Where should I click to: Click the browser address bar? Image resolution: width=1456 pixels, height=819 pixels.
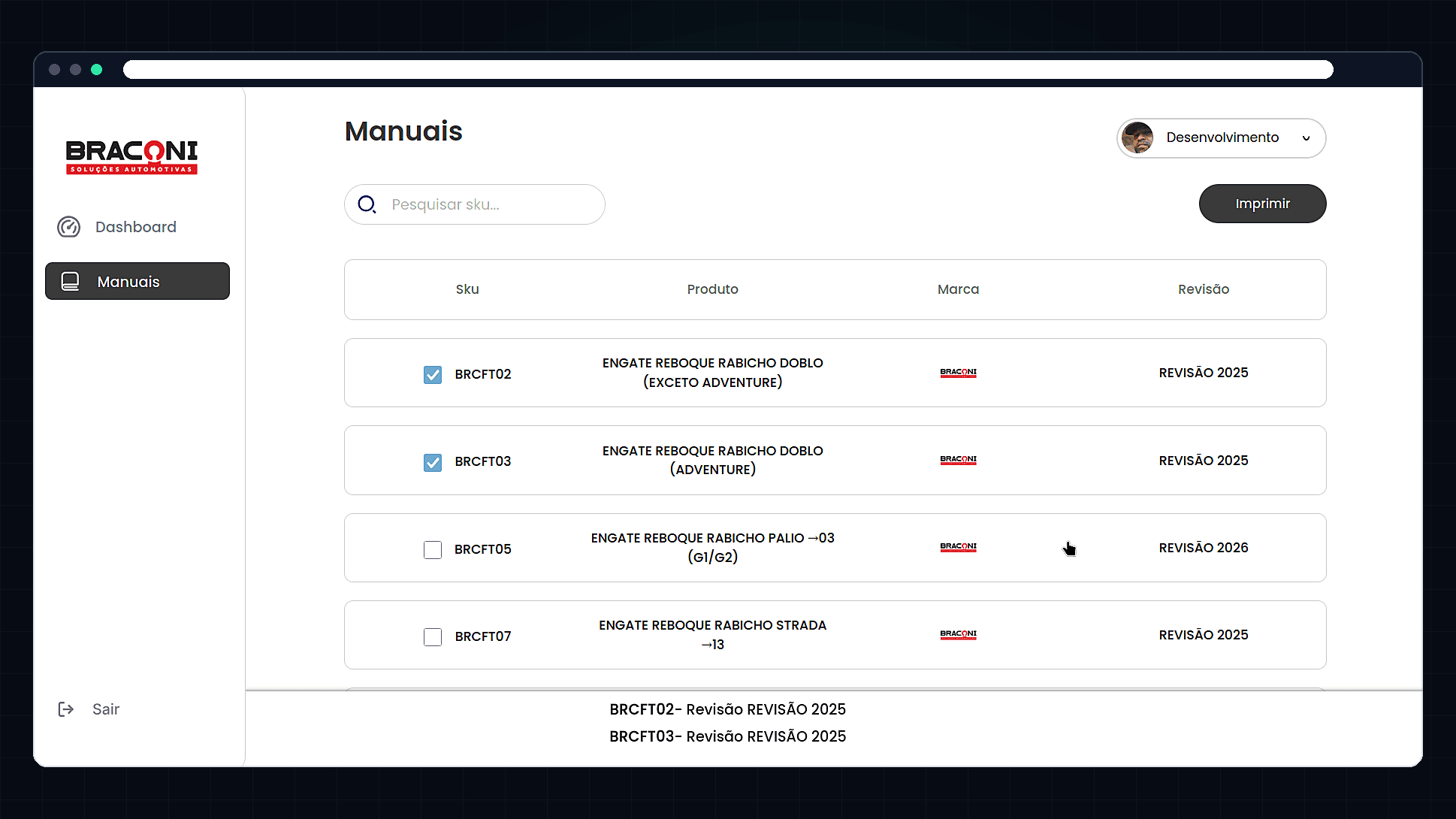click(x=728, y=70)
